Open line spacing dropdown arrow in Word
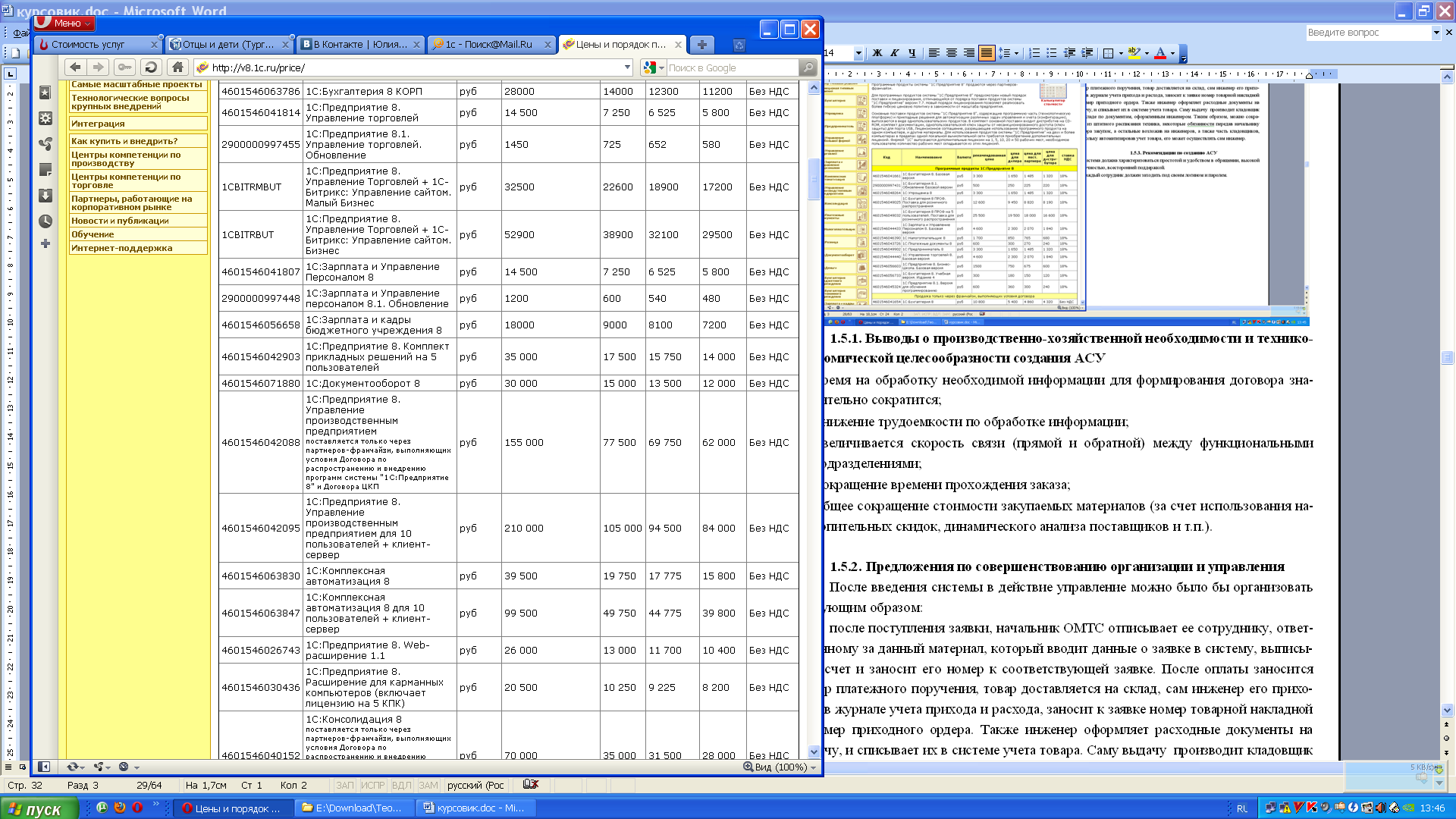The height and width of the screenshot is (819, 1456). pyautogui.click(x=1017, y=53)
